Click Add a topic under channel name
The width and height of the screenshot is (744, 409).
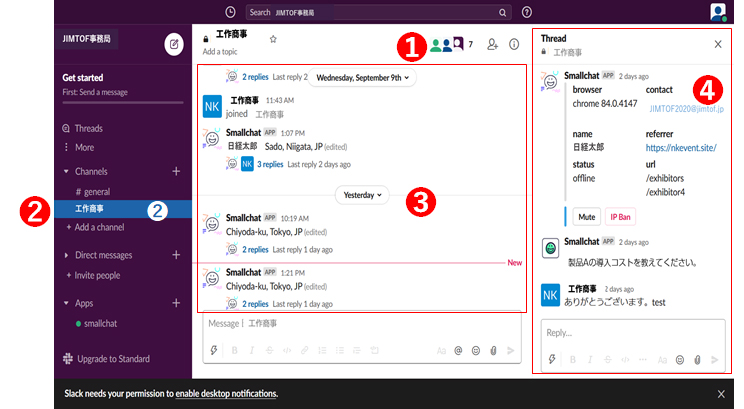click(220, 52)
